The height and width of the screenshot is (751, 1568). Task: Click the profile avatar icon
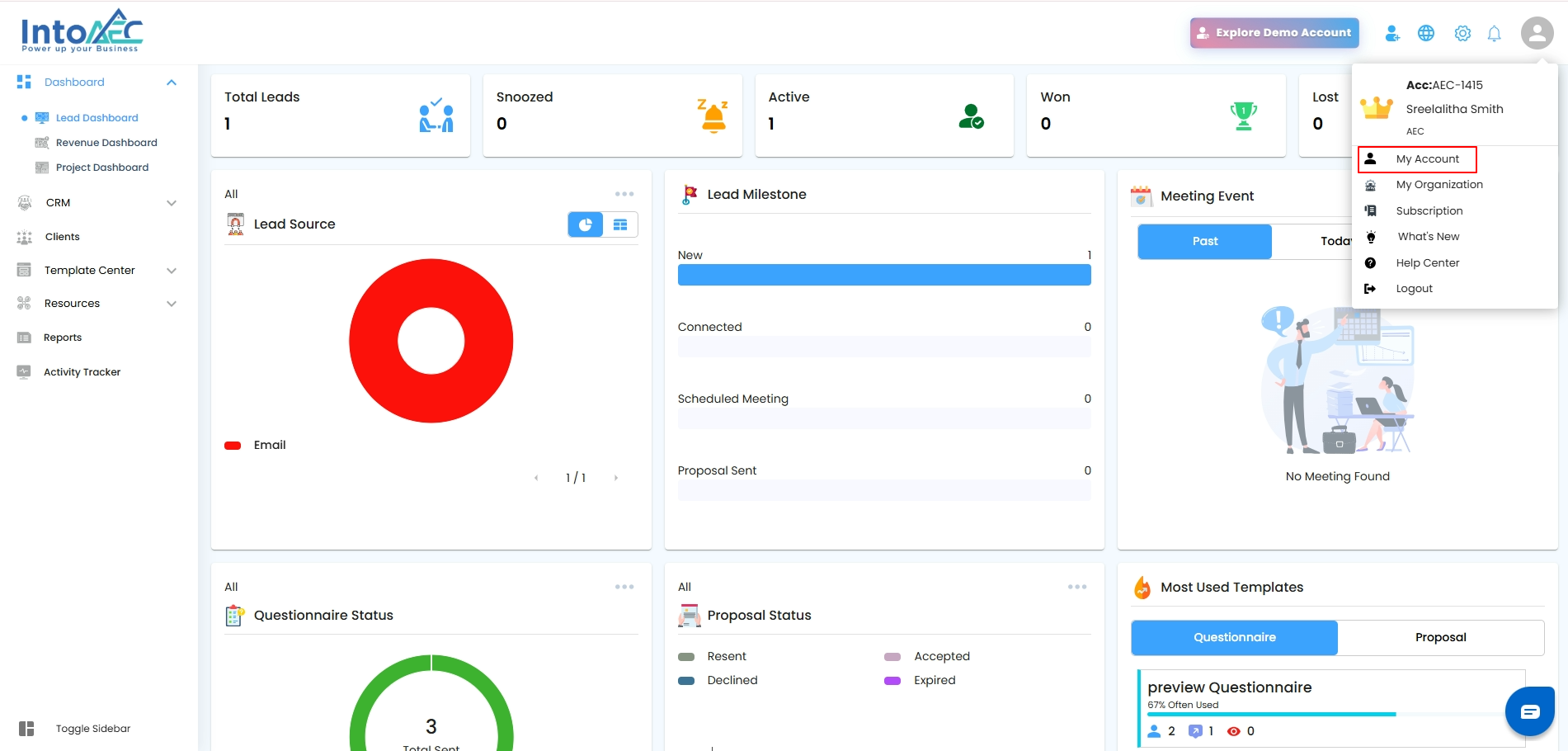[x=1537, y=33]
